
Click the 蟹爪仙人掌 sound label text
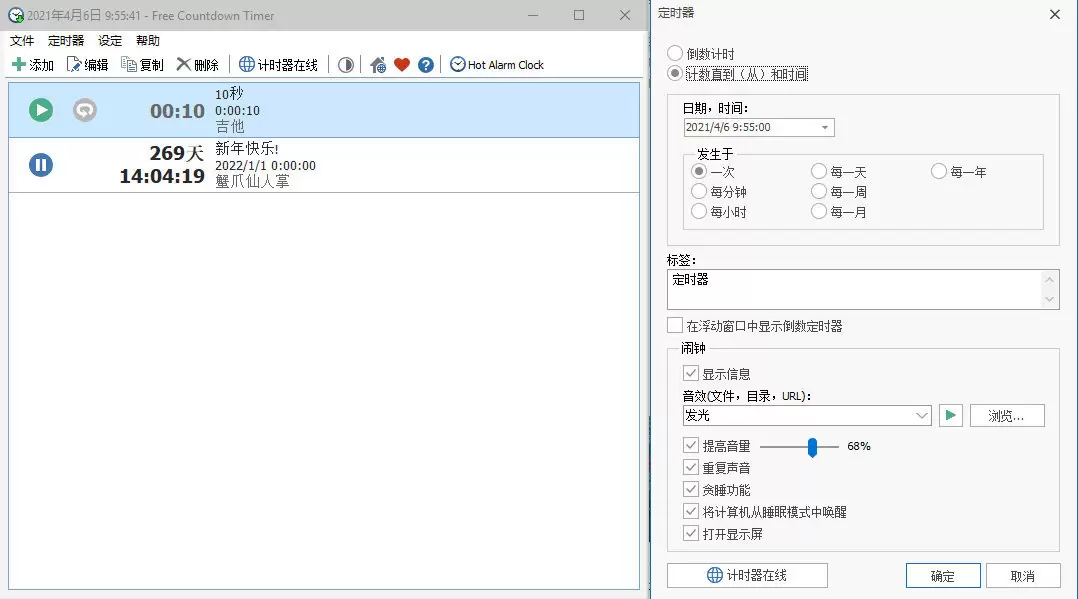point(252,182)
